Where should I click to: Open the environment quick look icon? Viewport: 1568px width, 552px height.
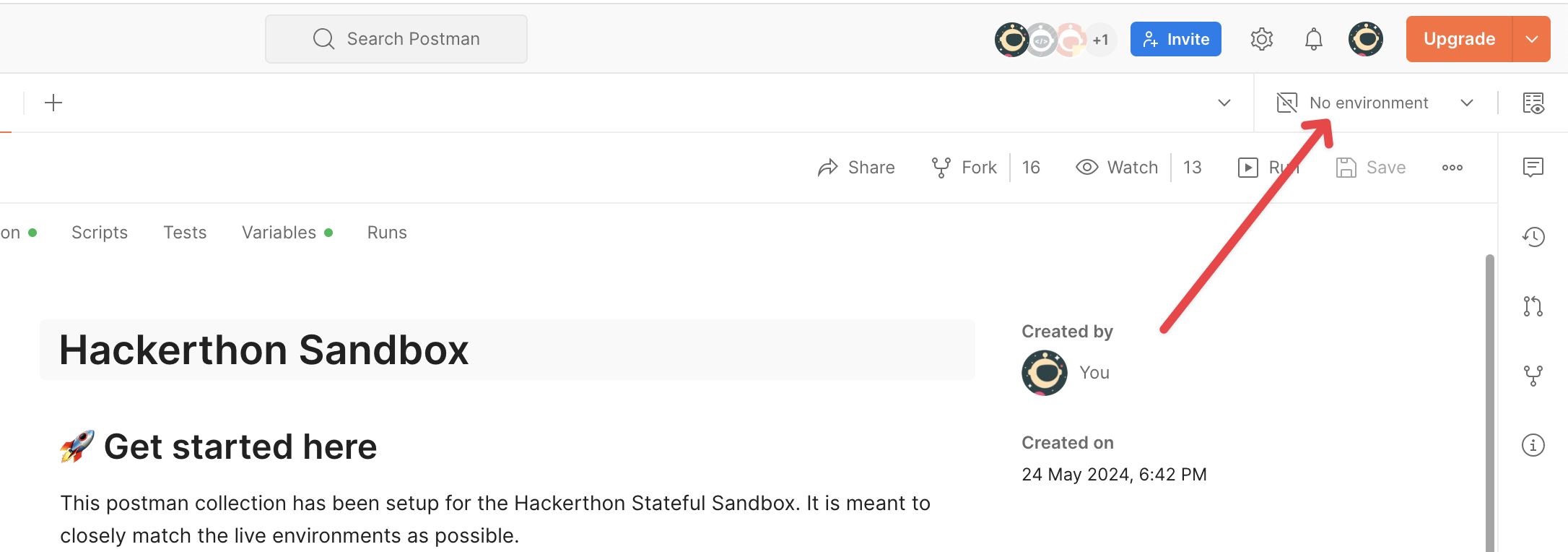coord(1533,103)
